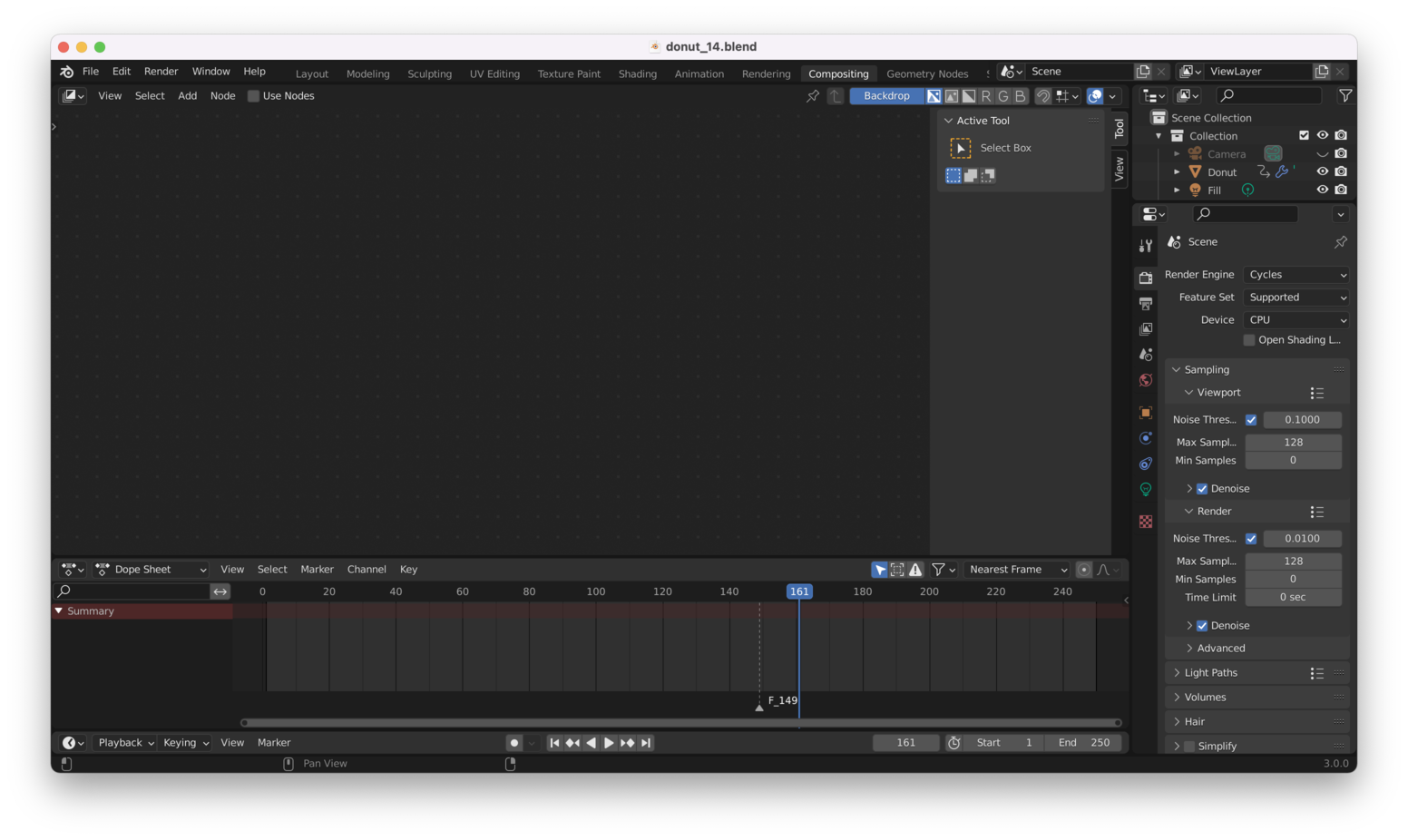
Task: Enable snapping with the magnet icon
Action: click(1043, 96)
